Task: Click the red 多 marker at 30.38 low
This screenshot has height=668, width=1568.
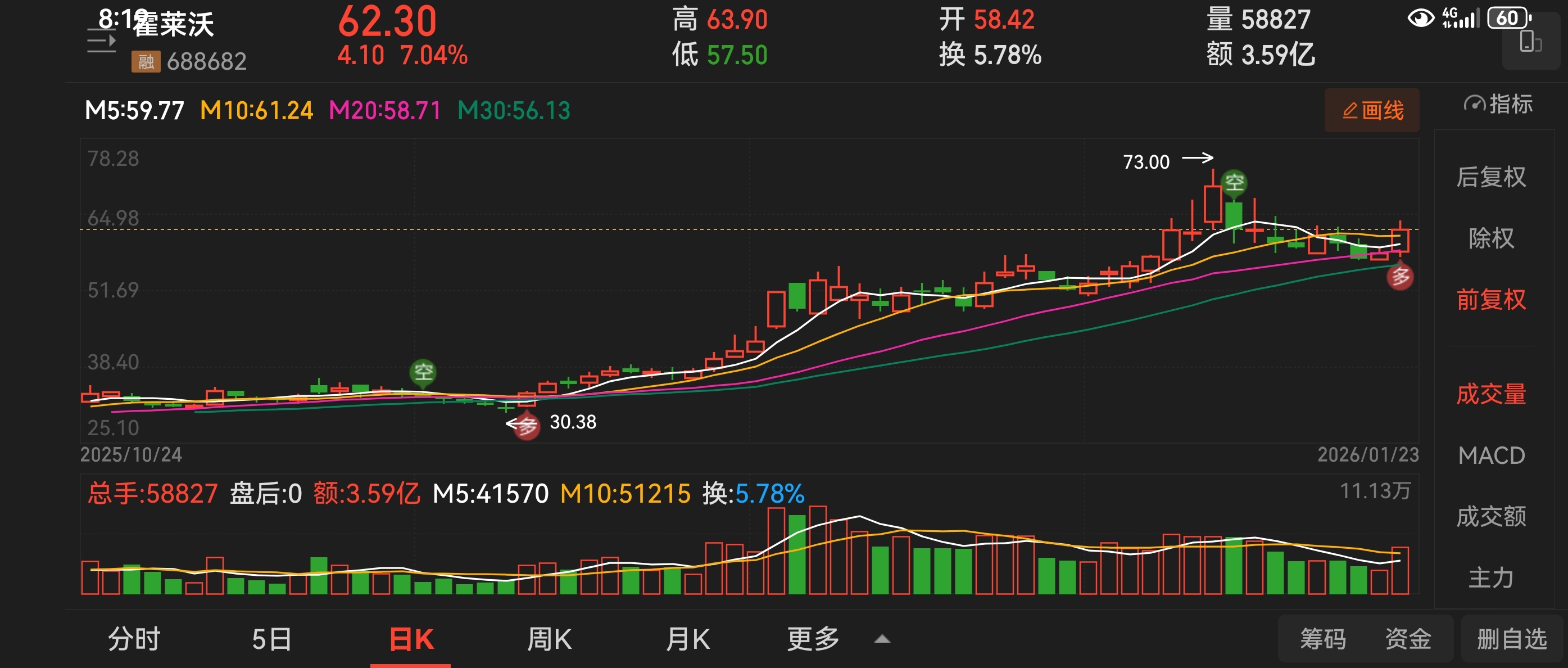Action: coord(527,426)
